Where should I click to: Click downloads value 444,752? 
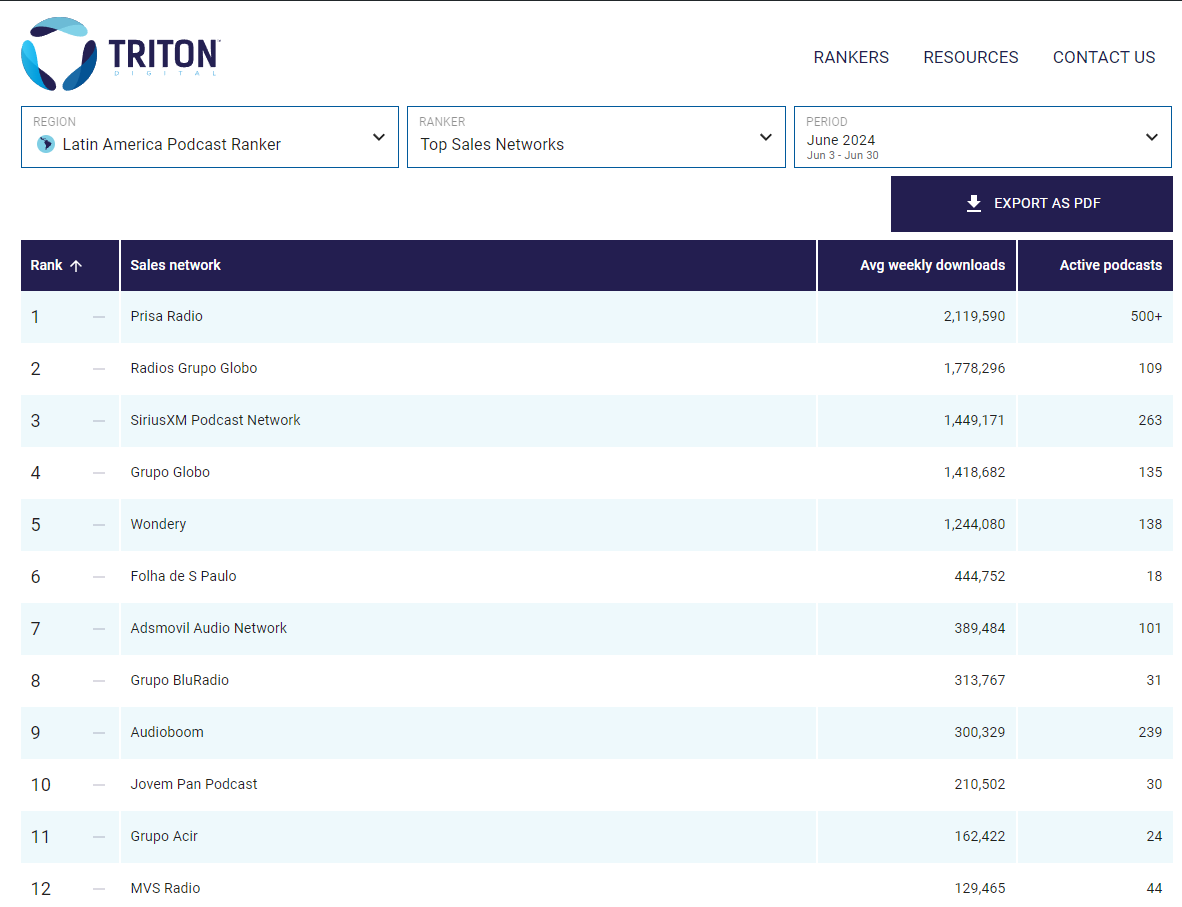(x=979, y=576)
